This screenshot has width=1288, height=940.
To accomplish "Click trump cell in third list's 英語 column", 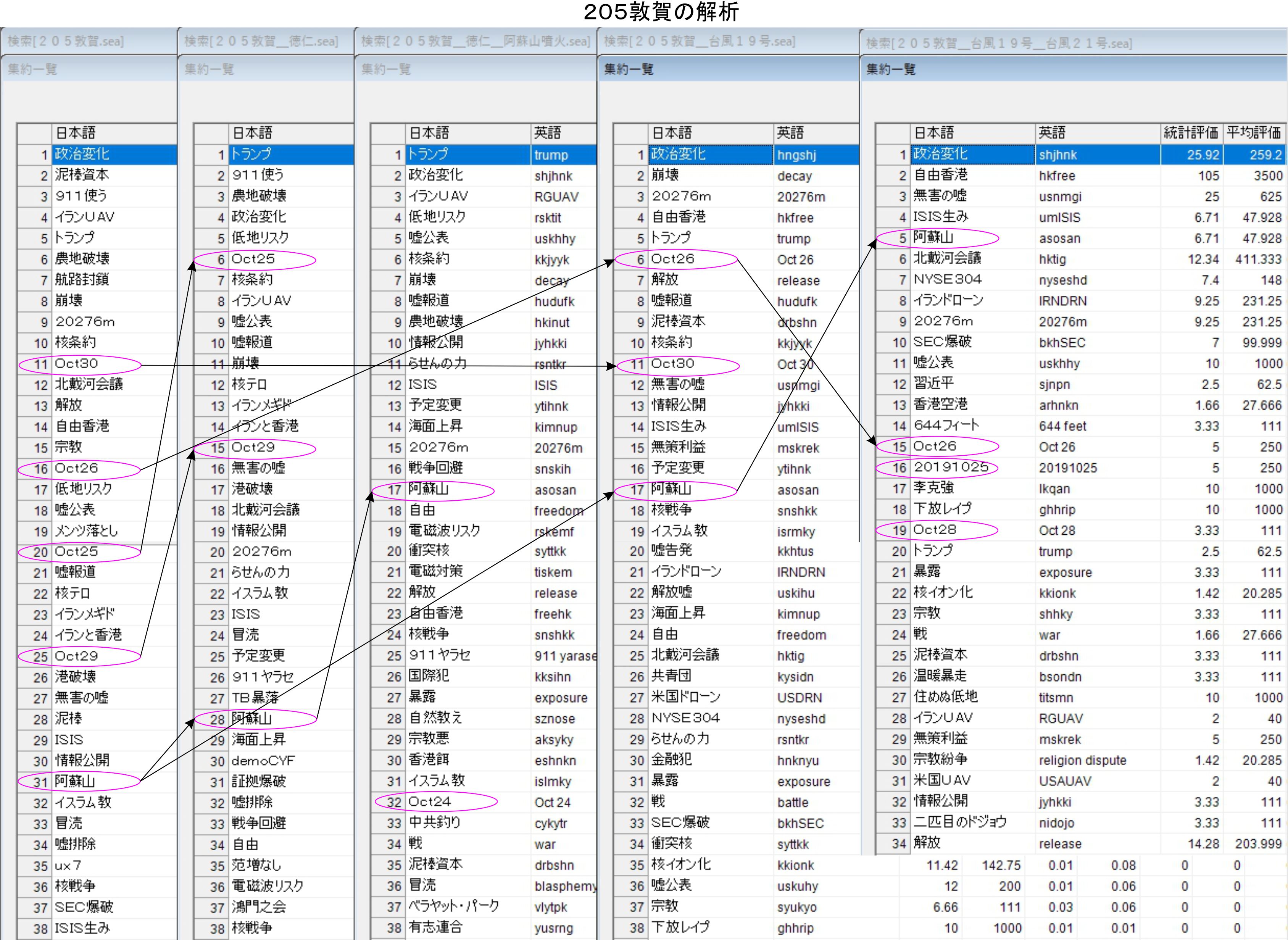I will pos(551,155).
